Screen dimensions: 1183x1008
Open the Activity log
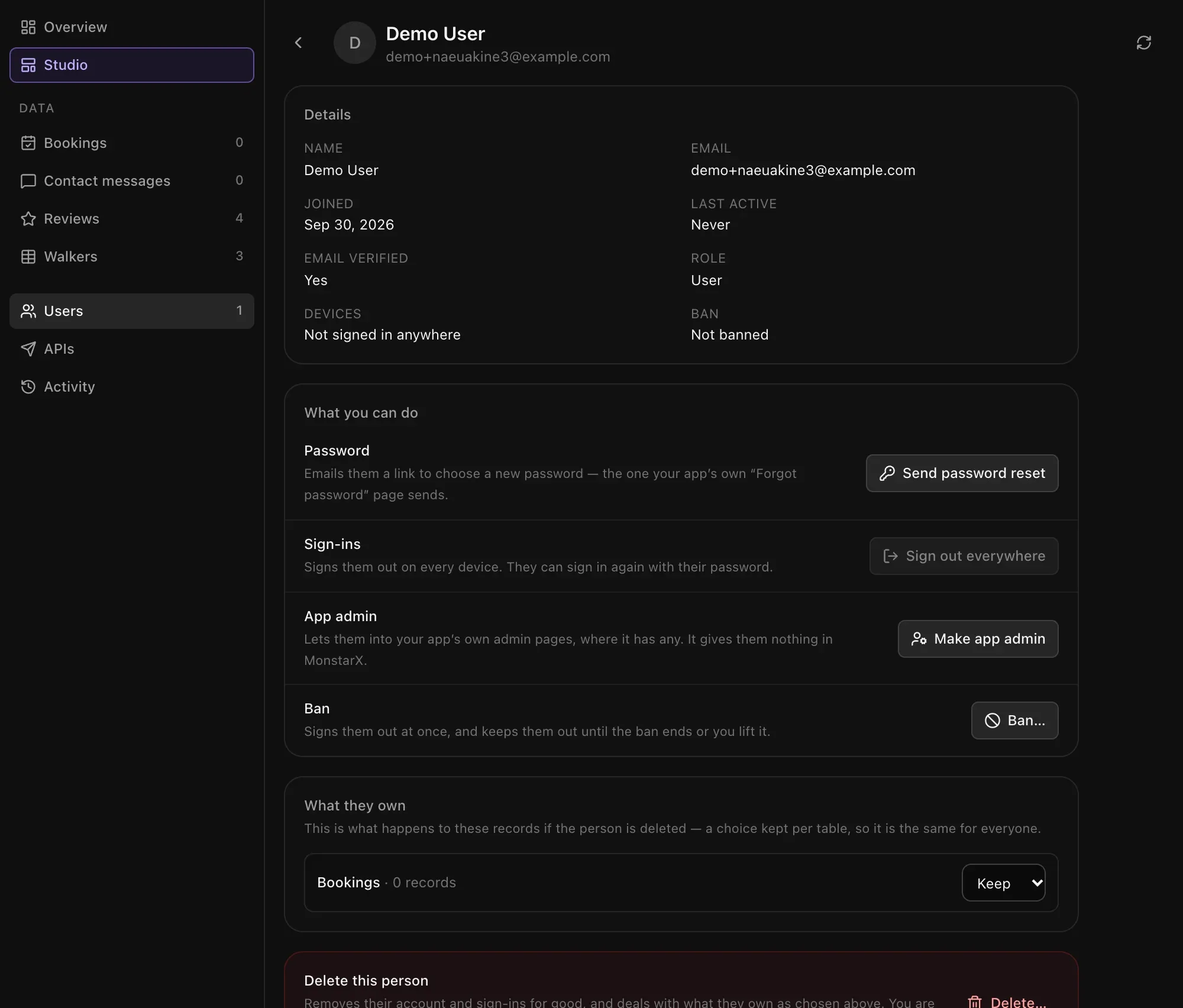131,386
